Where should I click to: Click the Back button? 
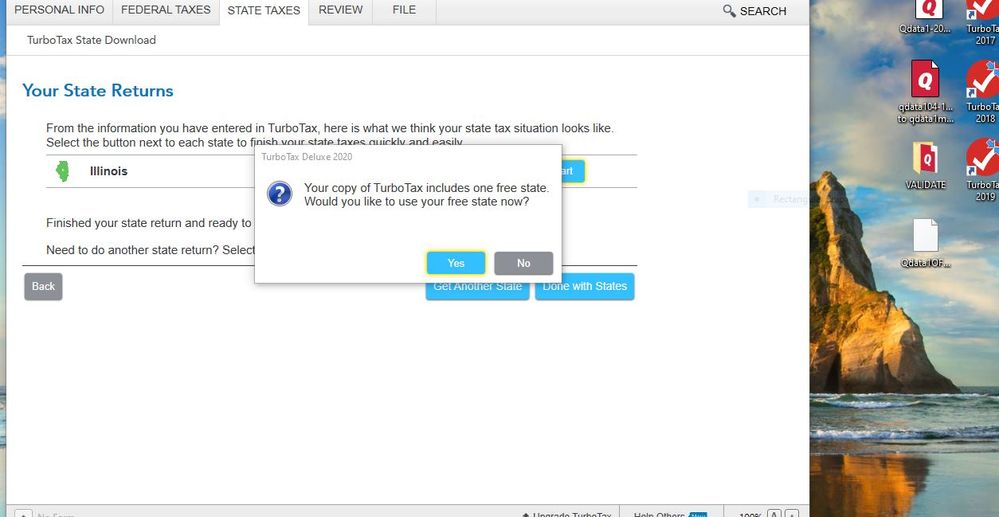click(43, 286)
